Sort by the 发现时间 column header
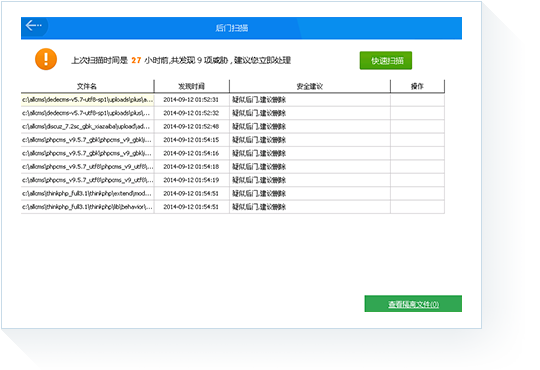Screen dimensions: 540x370 [191, 86]
